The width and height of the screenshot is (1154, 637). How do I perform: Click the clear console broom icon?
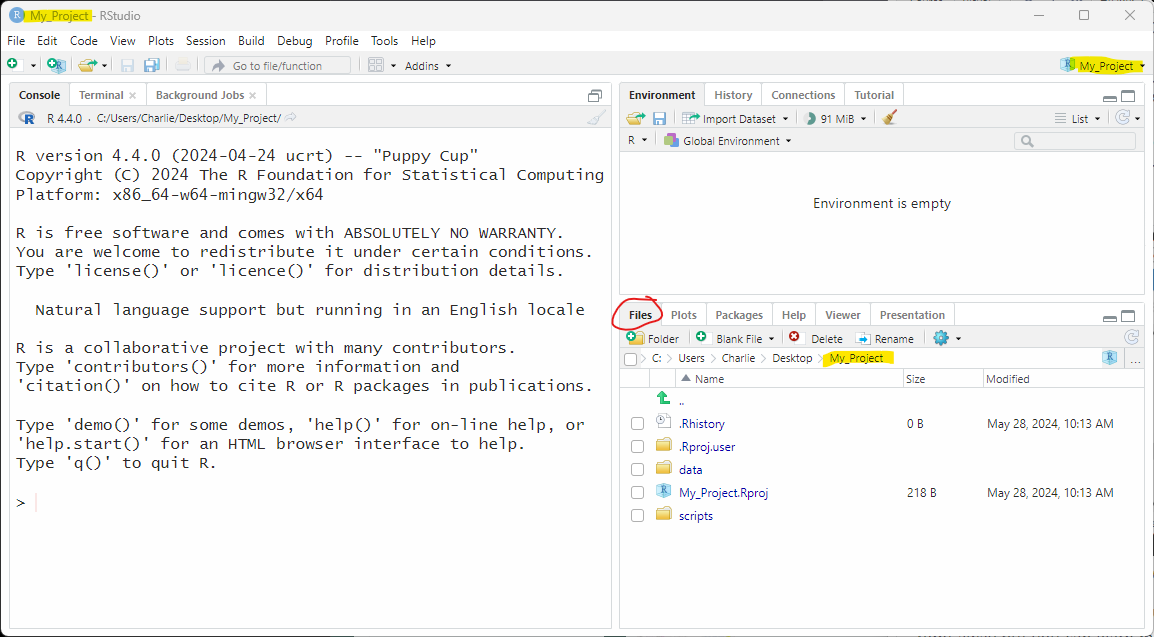pos(596,118)
